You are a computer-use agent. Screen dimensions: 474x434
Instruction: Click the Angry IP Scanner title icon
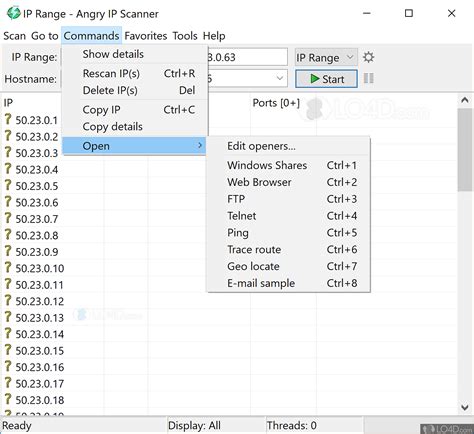point(14,13)
